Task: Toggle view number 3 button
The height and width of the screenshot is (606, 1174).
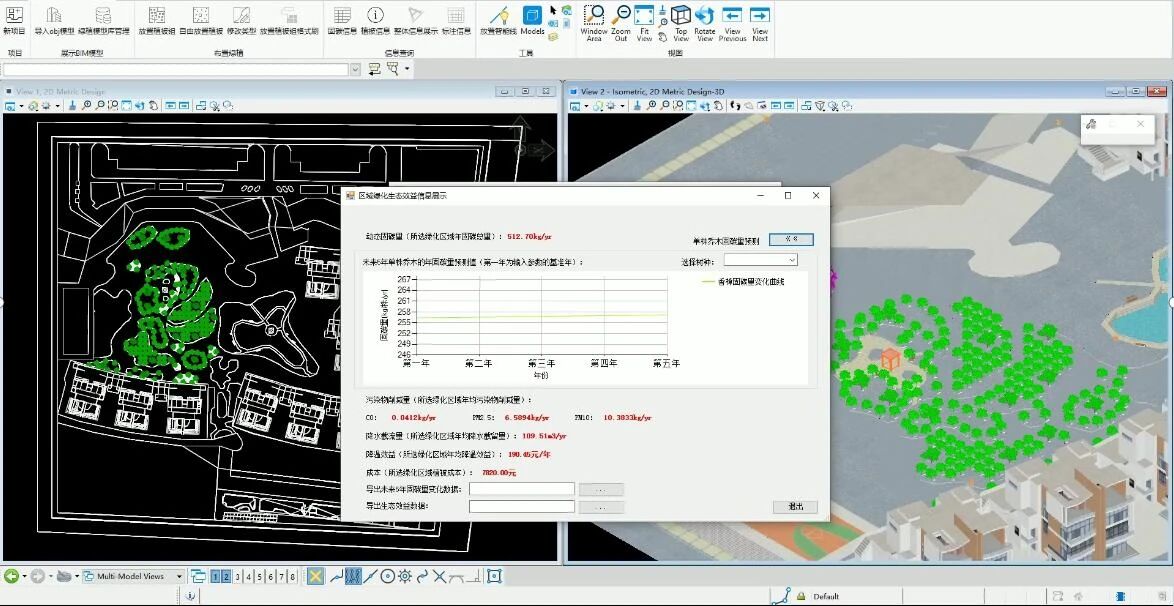Action: 238,577
